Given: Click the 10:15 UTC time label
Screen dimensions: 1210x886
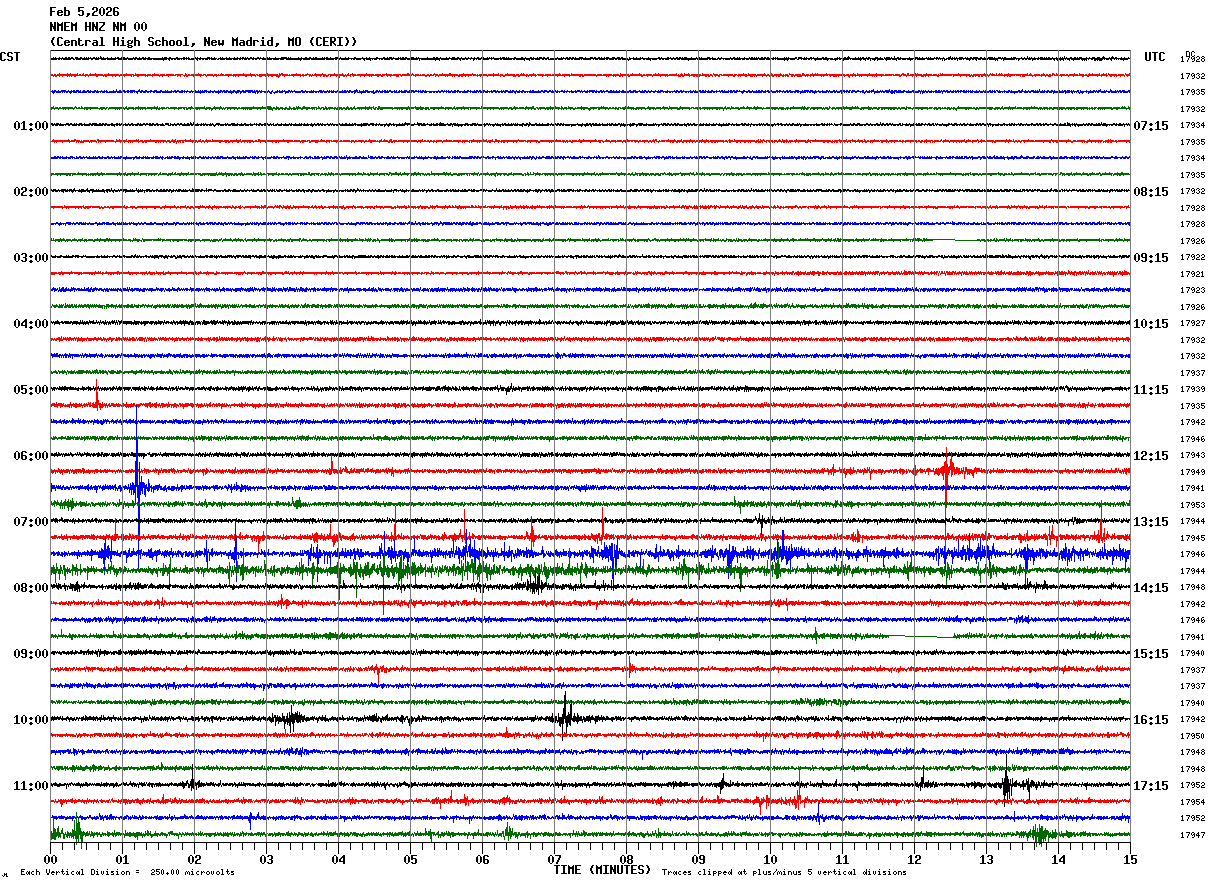Looking at the screenshot, I should tap(1151, 324).
